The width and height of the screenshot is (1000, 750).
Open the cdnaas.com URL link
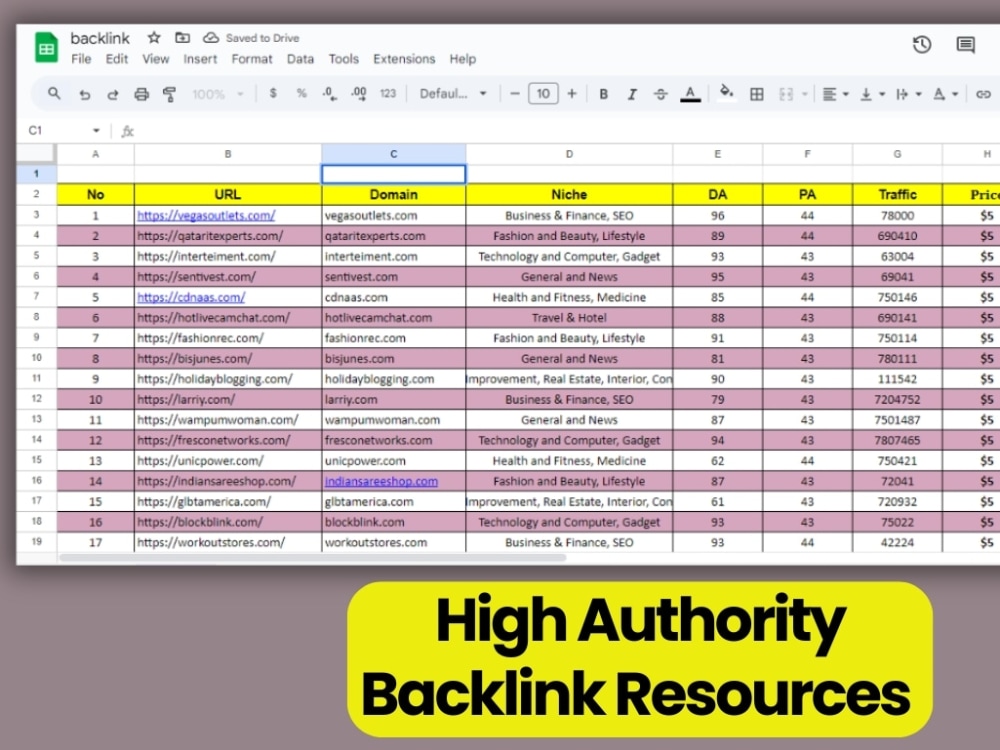click(x=191, y=297)
